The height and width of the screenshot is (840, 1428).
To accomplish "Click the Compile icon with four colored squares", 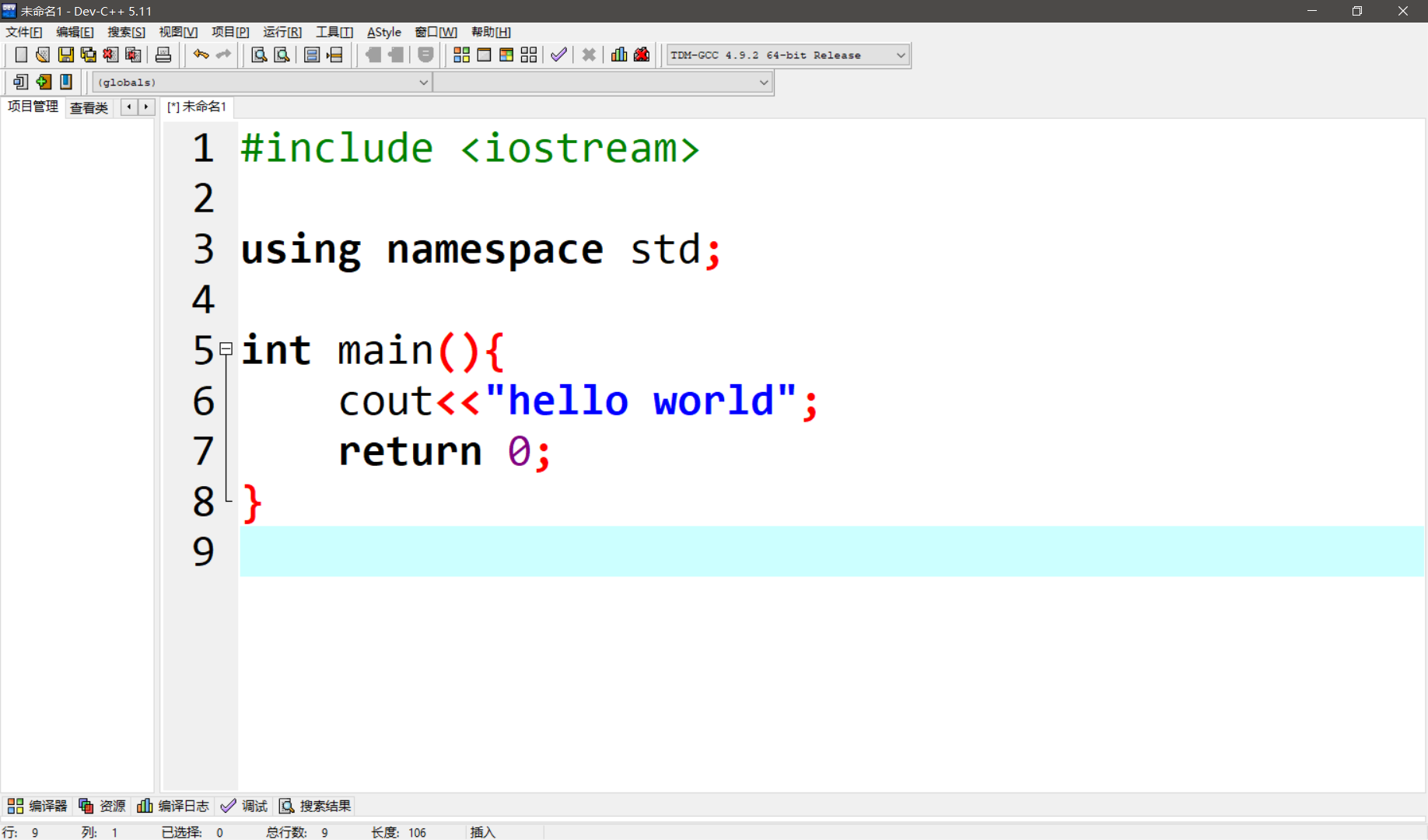I will click(461, 54).
